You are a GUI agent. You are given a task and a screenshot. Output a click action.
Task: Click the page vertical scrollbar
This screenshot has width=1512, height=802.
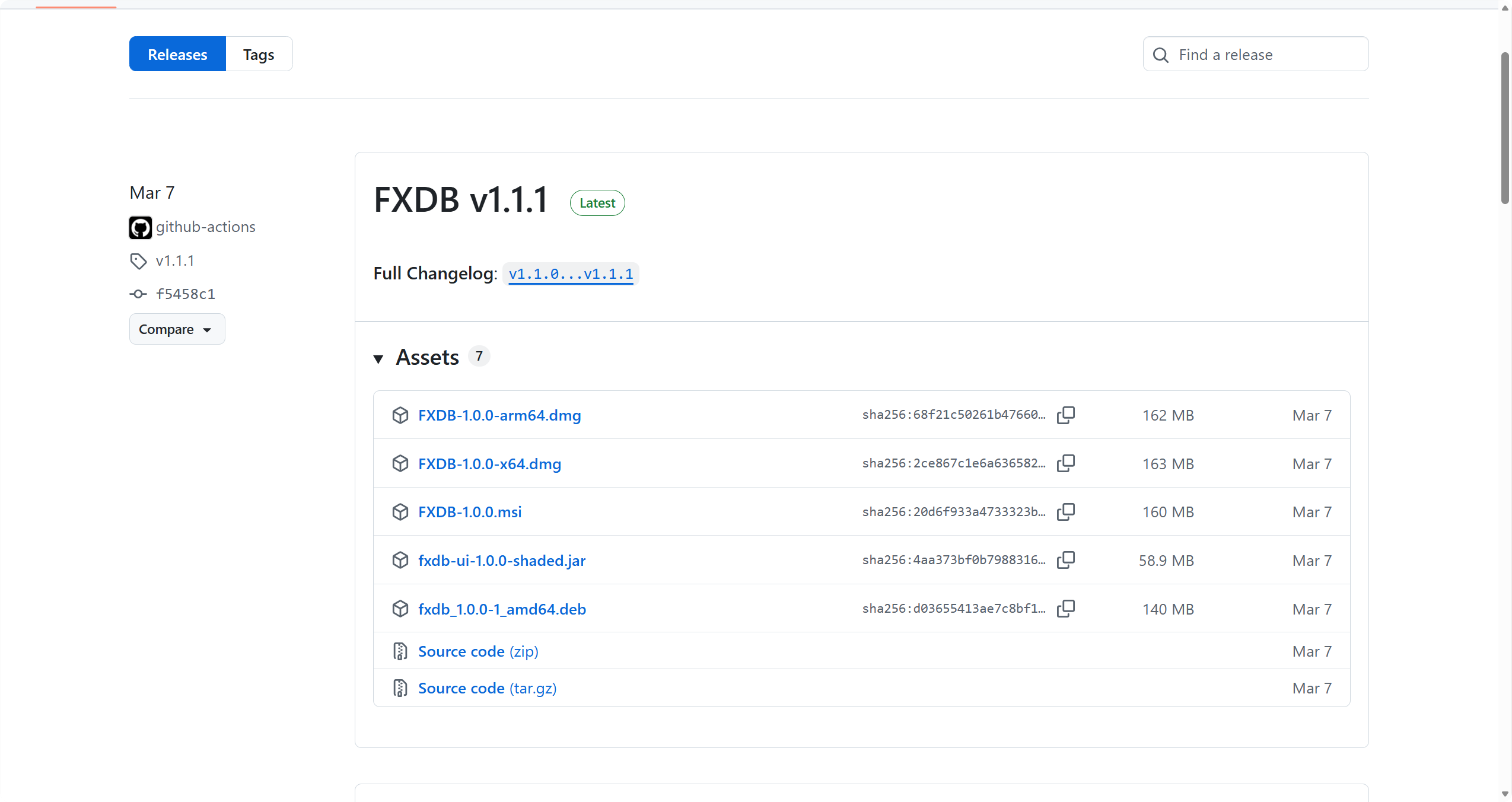pyautogui.click(x=1505, y=129)
